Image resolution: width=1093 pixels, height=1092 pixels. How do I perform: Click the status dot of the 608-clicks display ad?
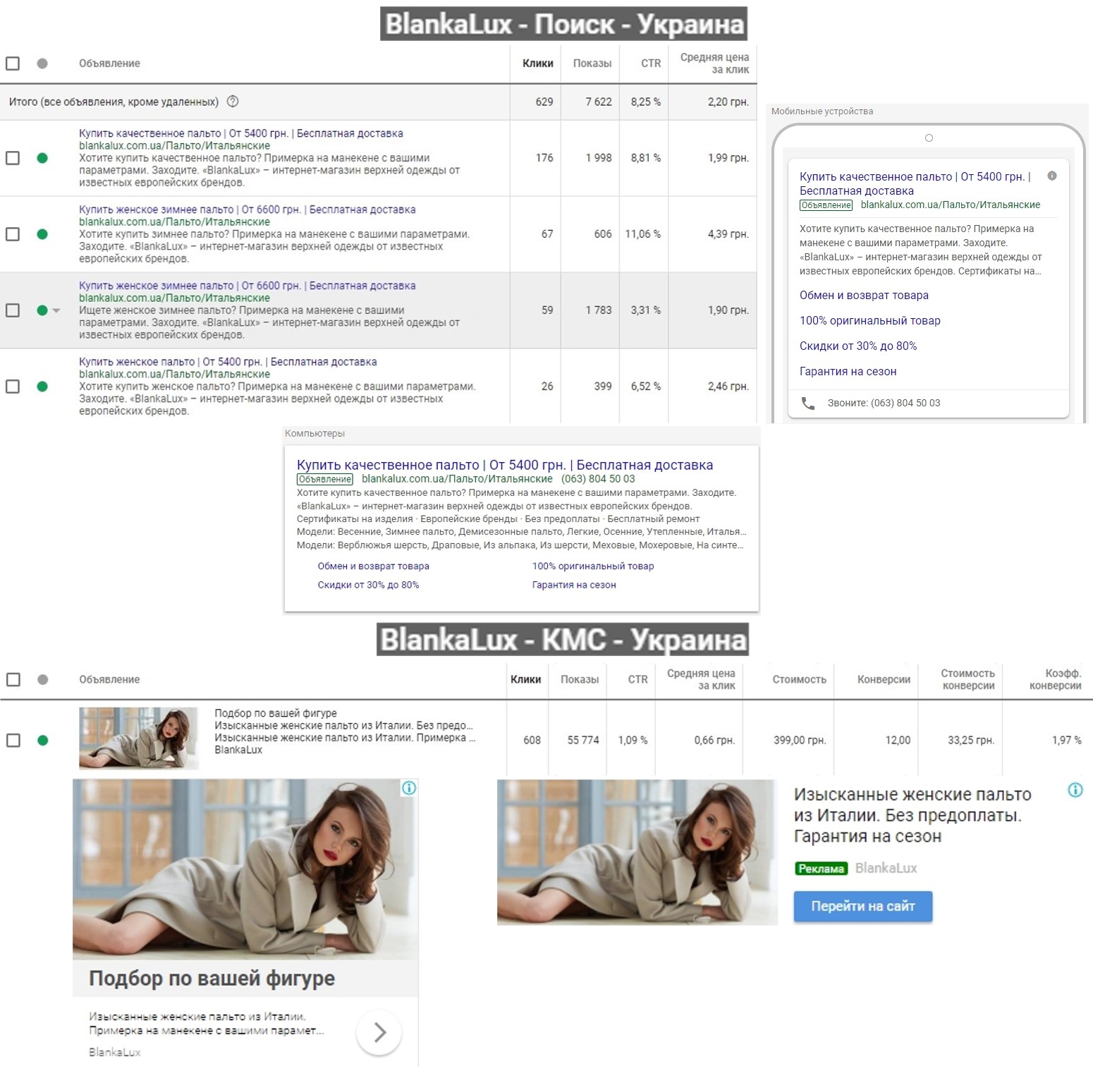point(42,741)
